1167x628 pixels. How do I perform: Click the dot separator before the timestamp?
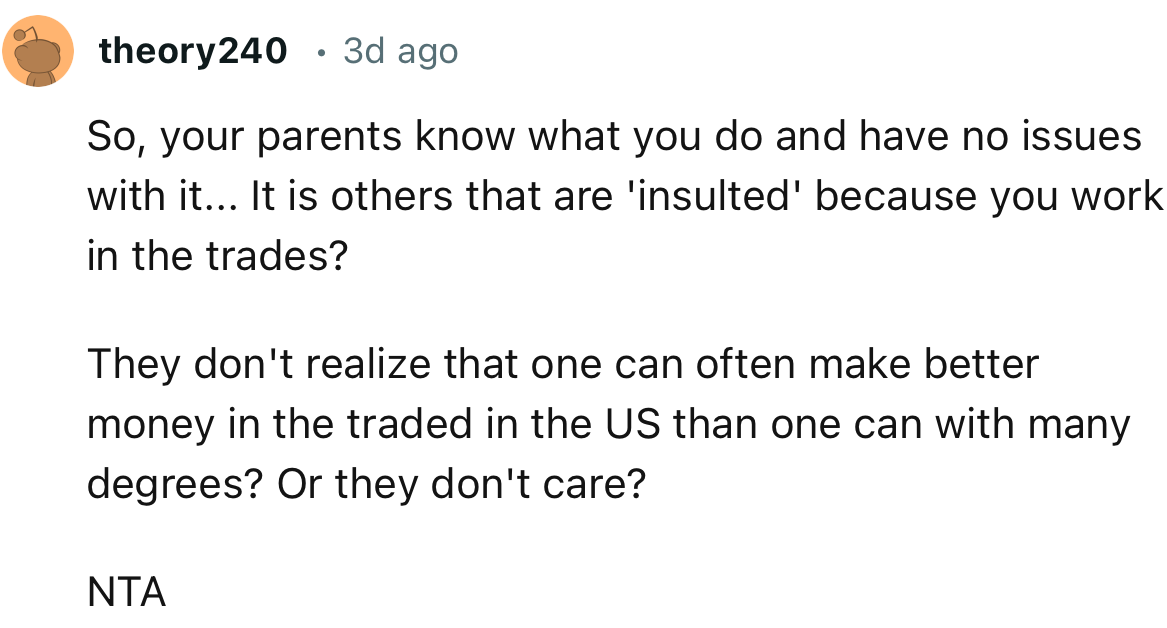[319, 52]
